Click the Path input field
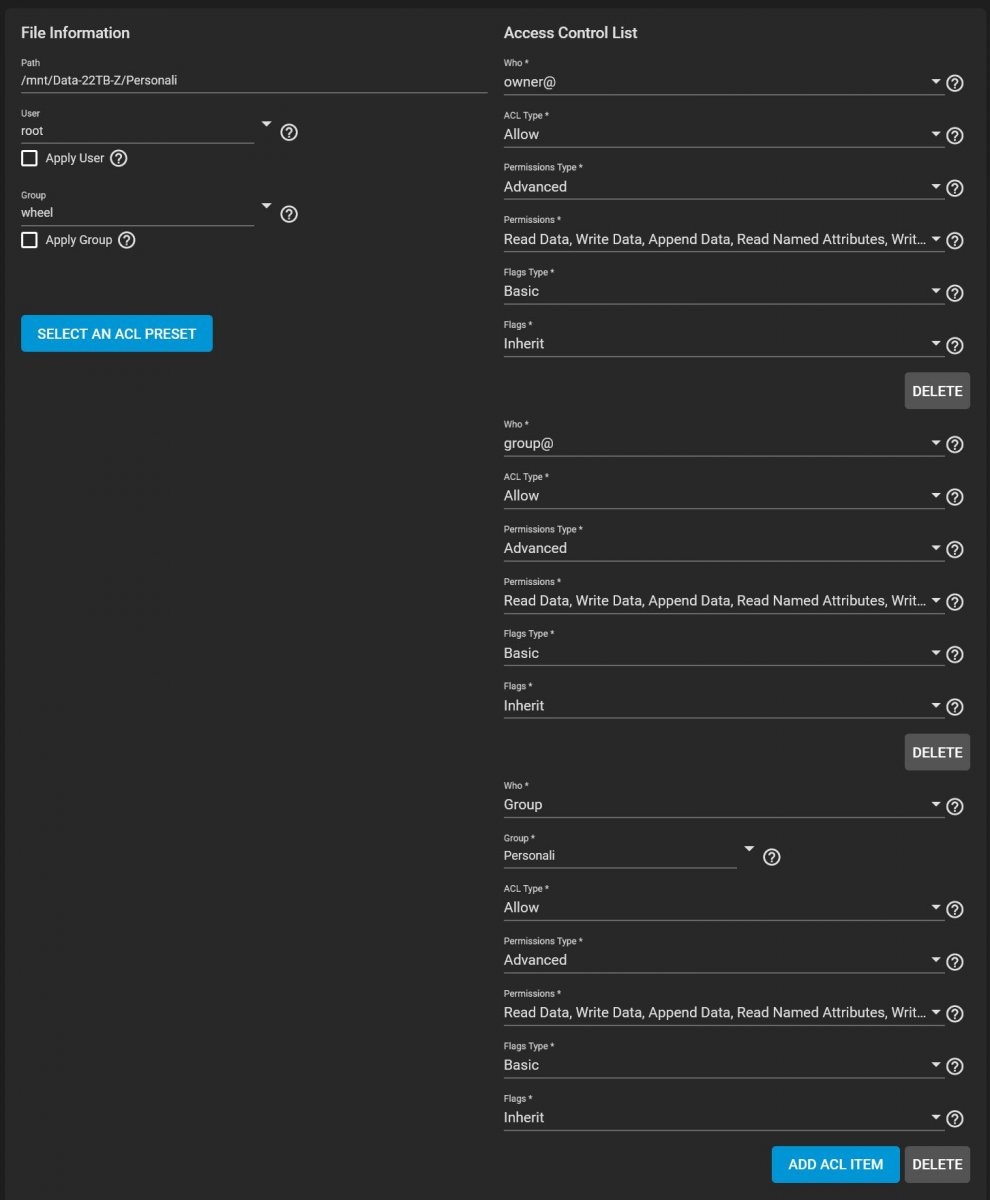 click(x=254, y=80)
